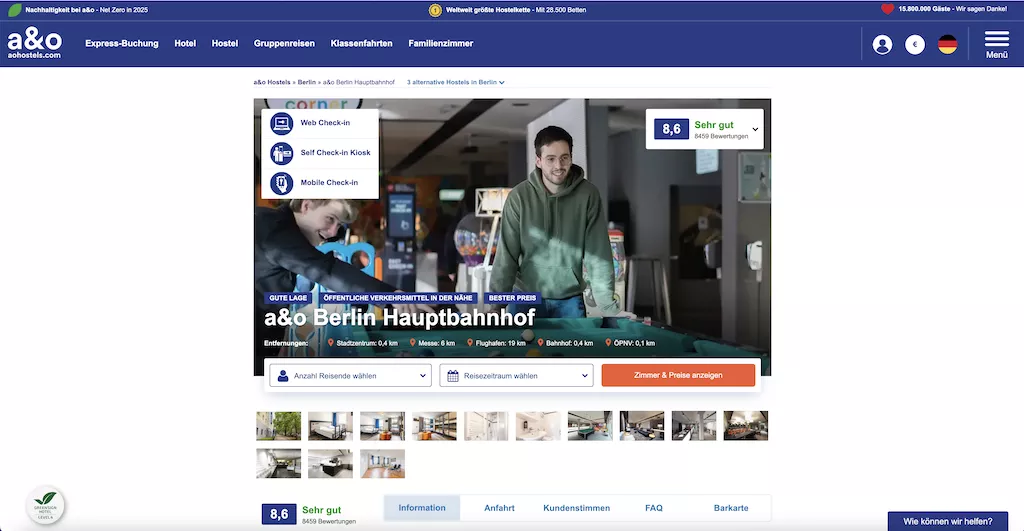Image resolution: width=1024 pixels, height=531 pixels.
Task: Expand Anzahl Reisende wählen dropdown
Action: point(350,376)
